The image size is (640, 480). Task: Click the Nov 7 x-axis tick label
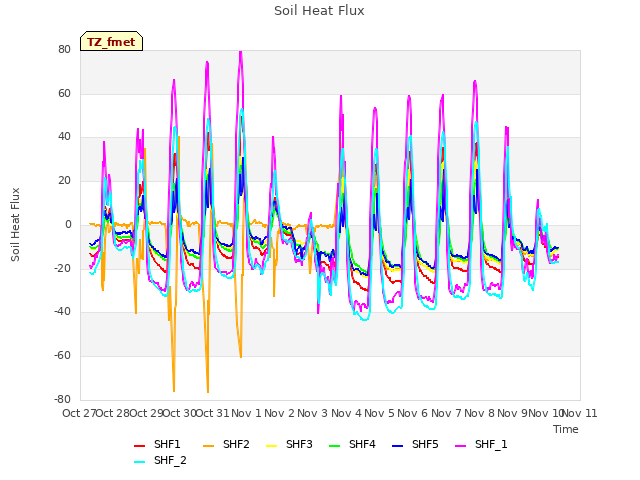point(446,413)
